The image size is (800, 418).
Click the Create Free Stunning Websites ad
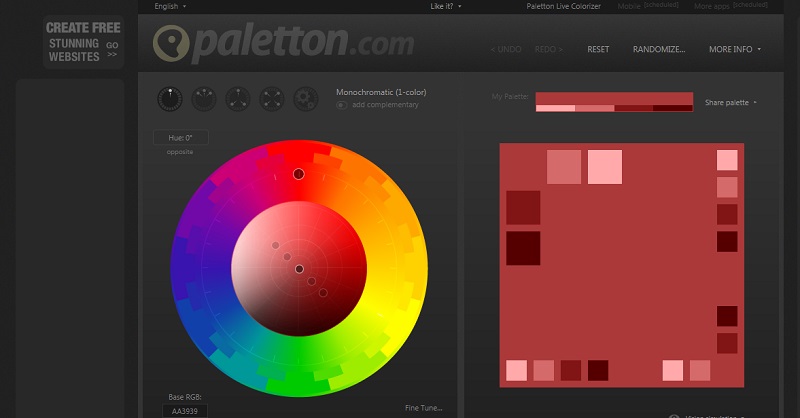83,42
